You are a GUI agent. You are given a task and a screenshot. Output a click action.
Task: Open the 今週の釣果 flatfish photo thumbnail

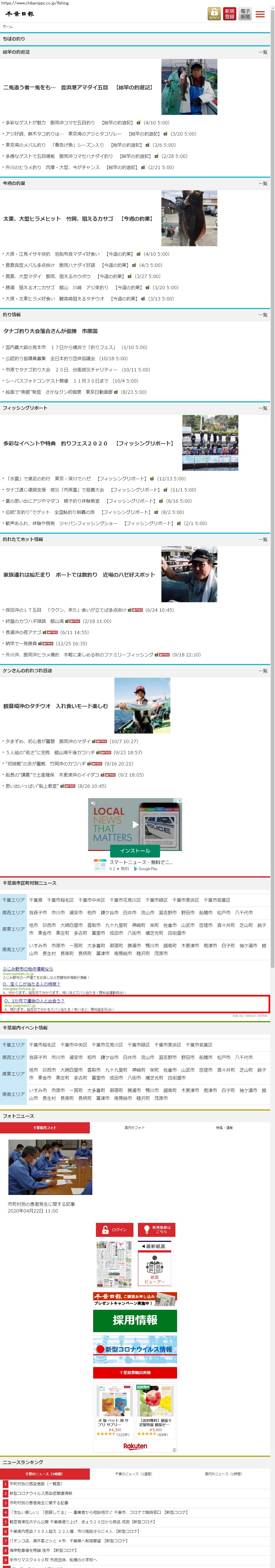pos(189,218)
